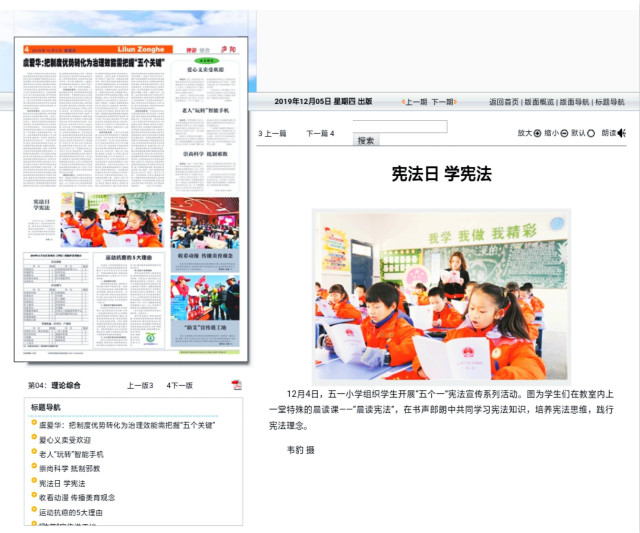
Task: Click the newspaper headline 虞爱华 on page preview
Action: (94, 62)
